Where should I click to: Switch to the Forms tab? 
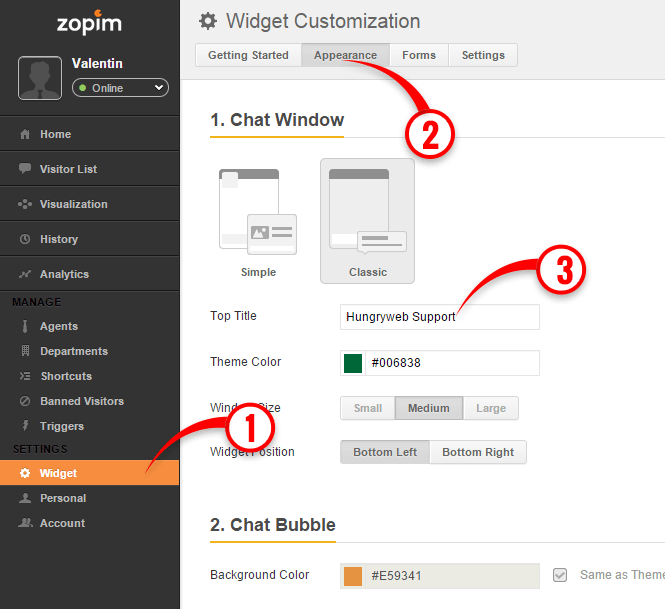click(x=419, y=55)
